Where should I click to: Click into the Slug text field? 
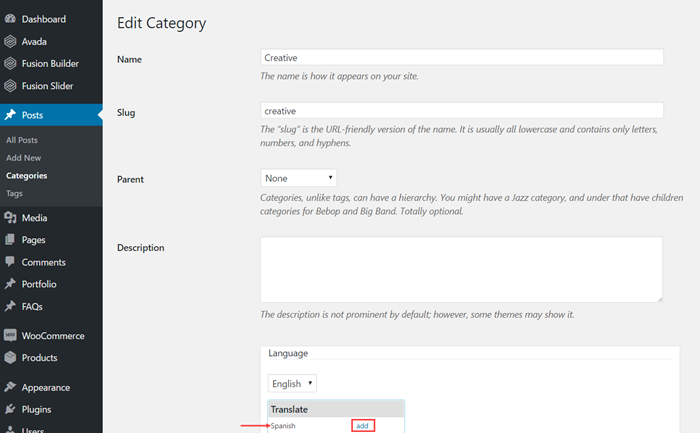click(462, 110)
